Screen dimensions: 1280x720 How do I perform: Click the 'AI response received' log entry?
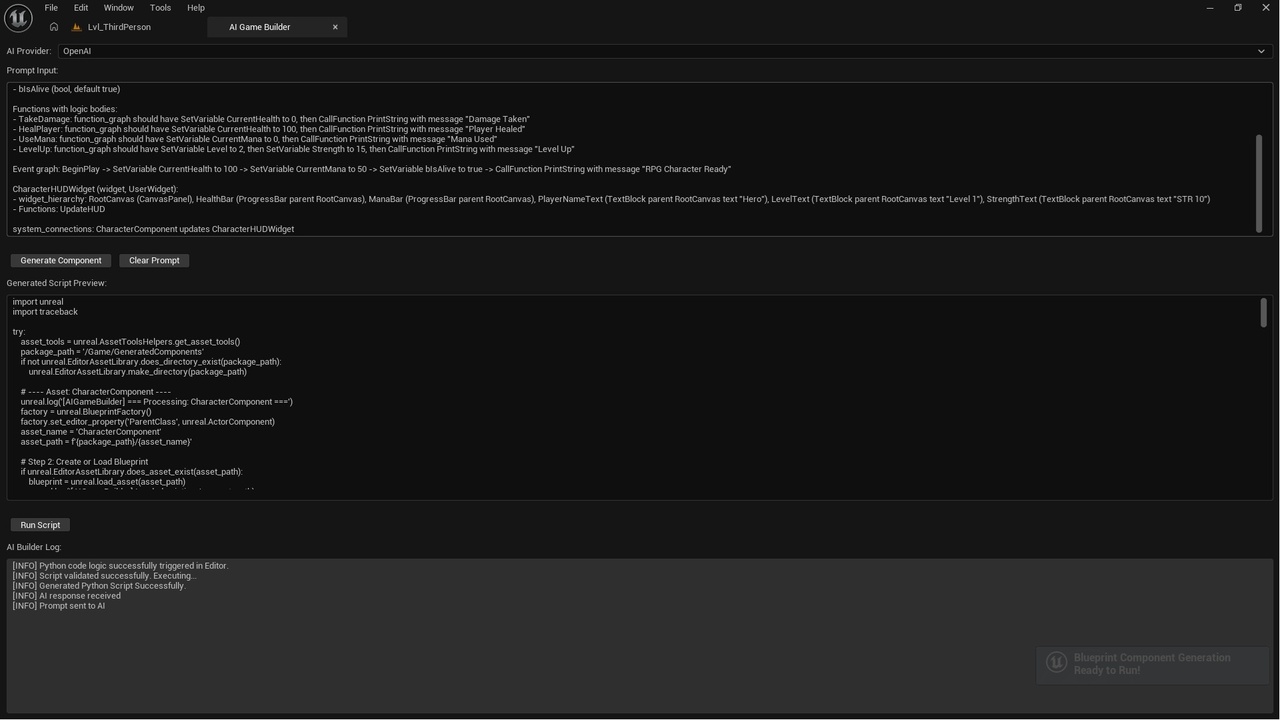tap(66, 596)
